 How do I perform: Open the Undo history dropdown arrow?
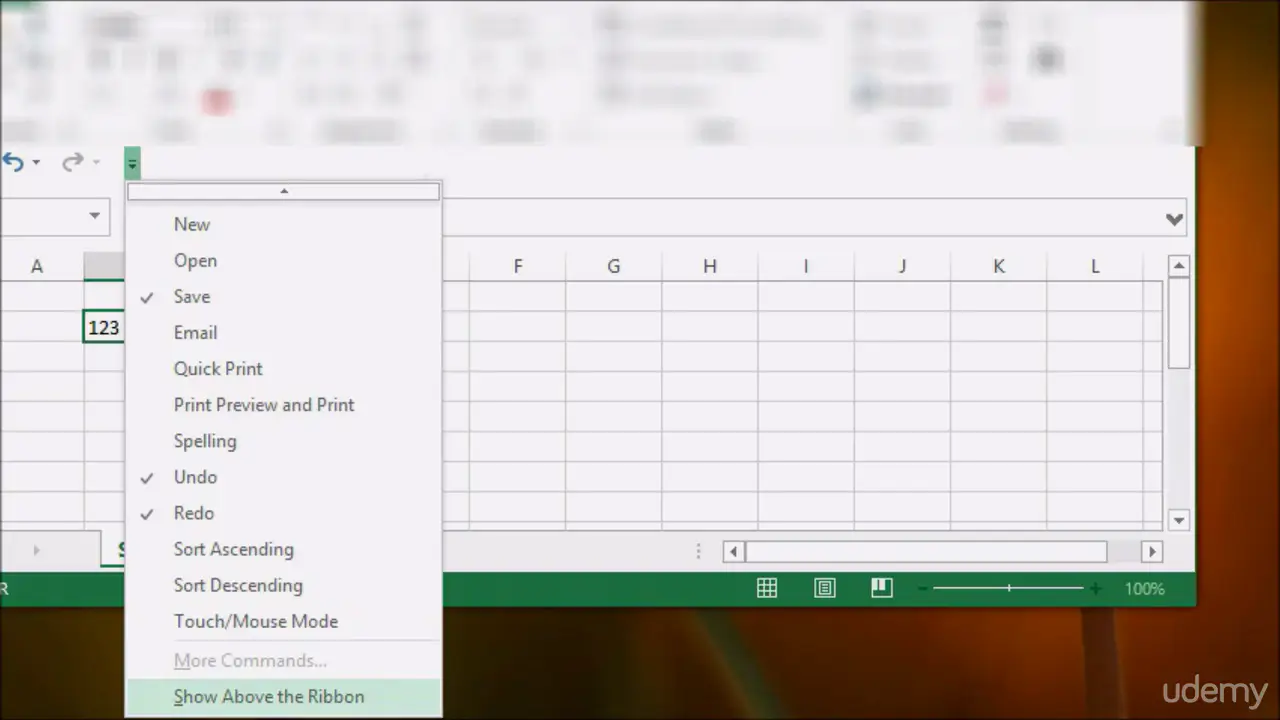click(x=36, y=162)
